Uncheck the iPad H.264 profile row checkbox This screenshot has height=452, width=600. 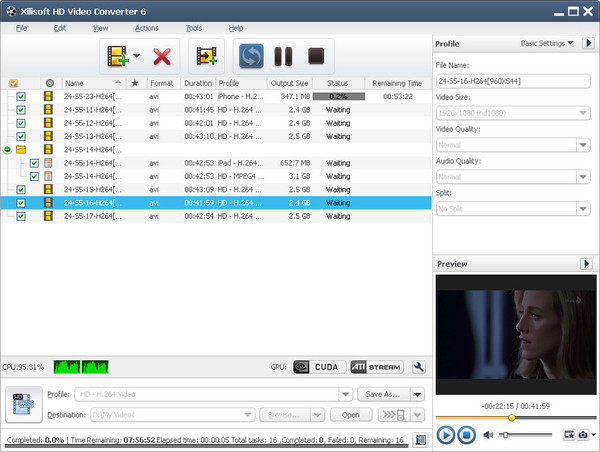(x=34, y=163)
